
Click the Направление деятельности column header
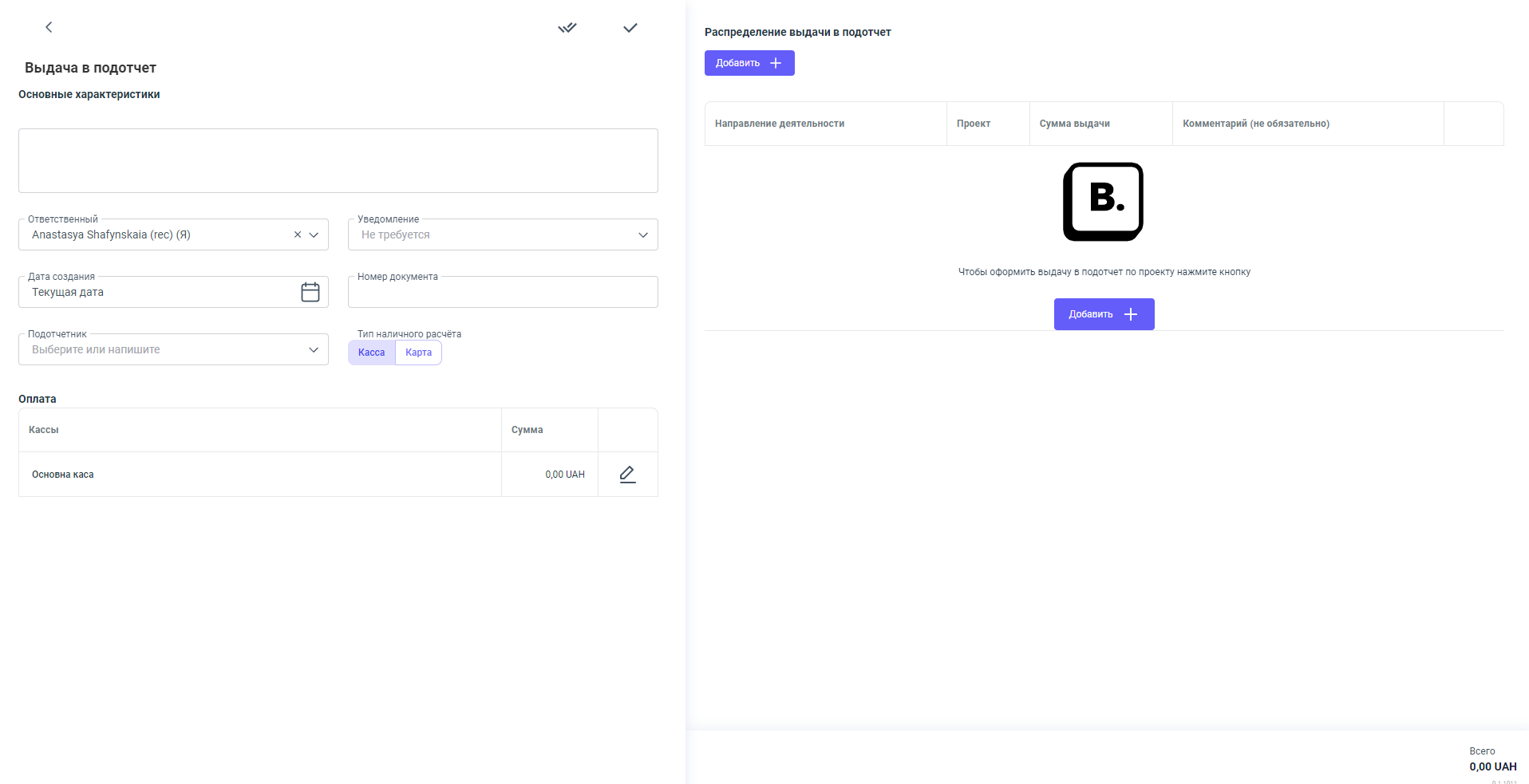[x=779, y=124]
